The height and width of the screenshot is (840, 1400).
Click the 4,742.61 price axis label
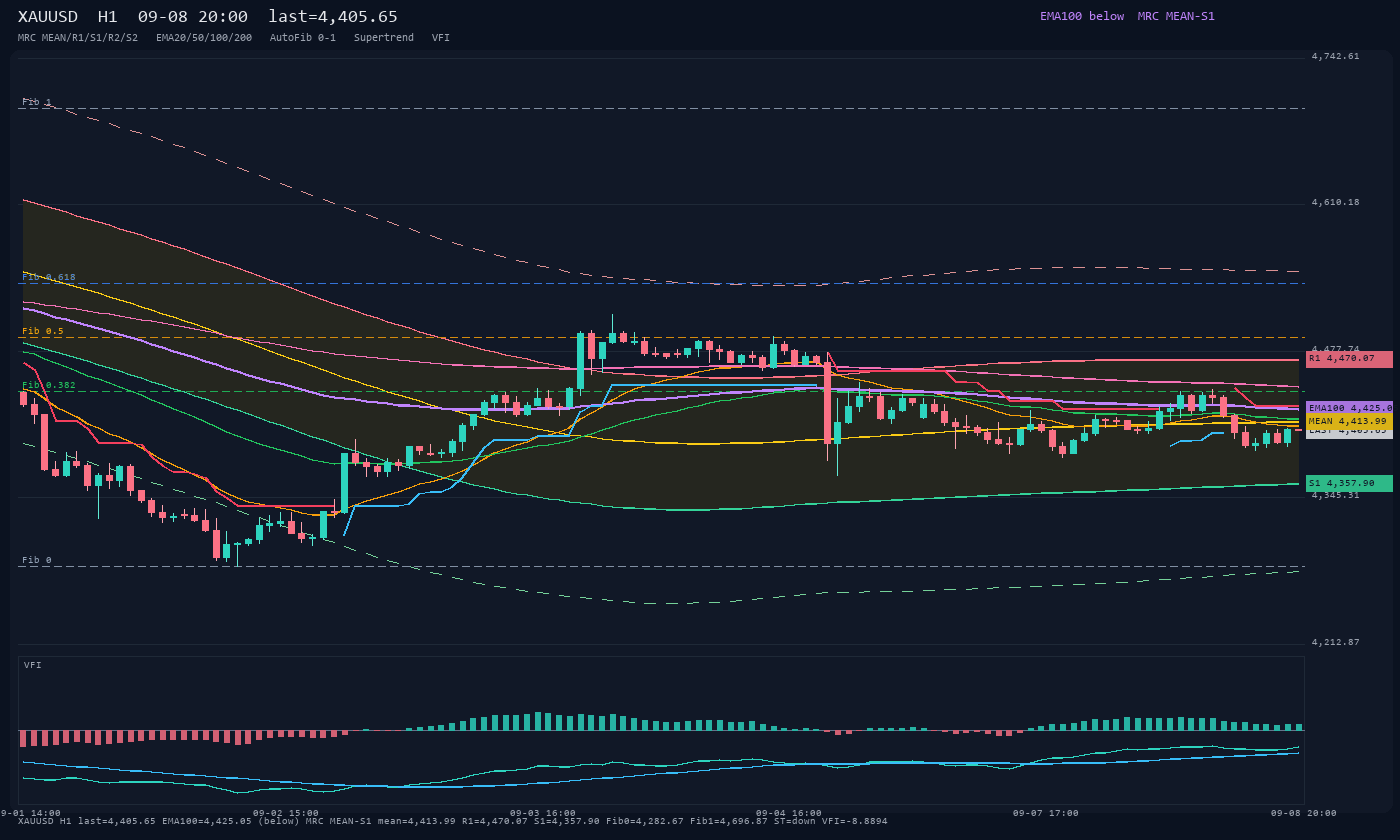[x=1335, y=56]
